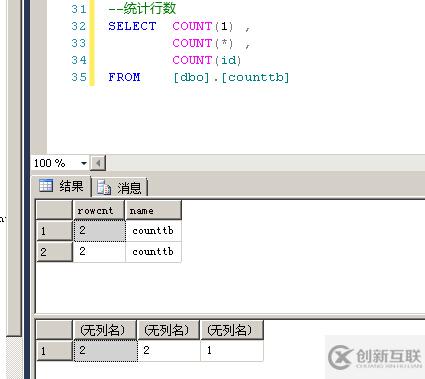Click the FROM keyword on line 35
425x379 pixels.
pyautogui.click(x=124, y=77)
